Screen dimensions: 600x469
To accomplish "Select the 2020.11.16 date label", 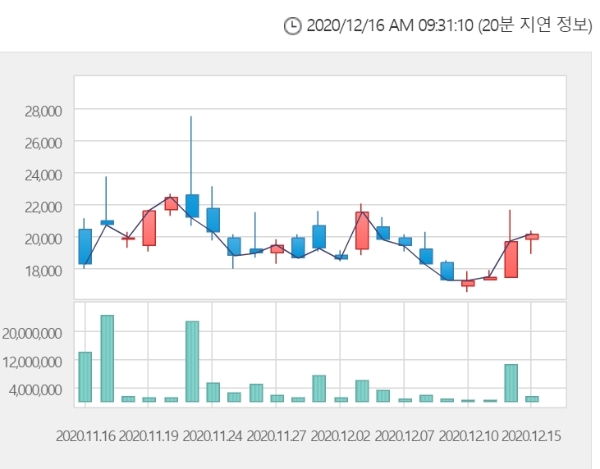I will [85, 436].
